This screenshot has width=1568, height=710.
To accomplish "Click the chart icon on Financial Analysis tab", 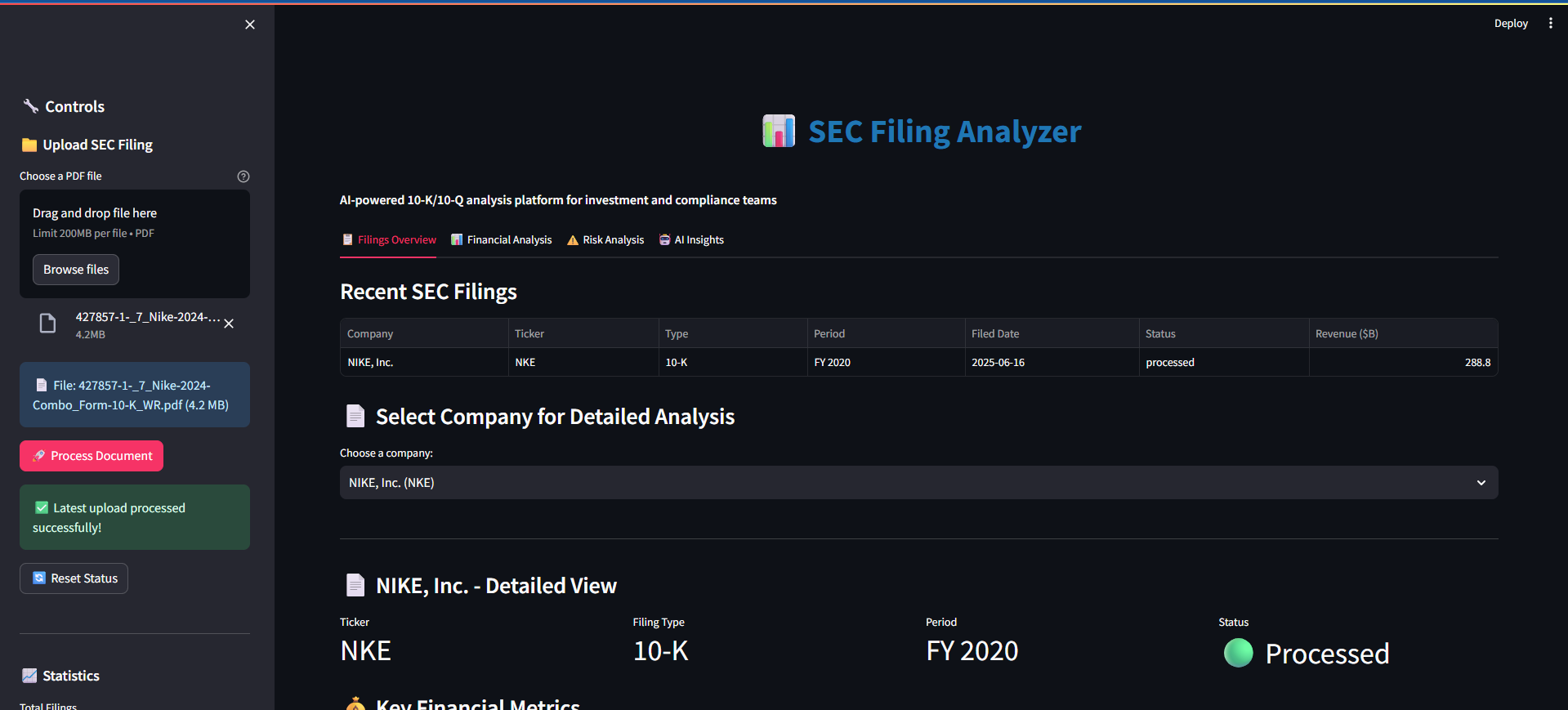I will pos(457,240).
